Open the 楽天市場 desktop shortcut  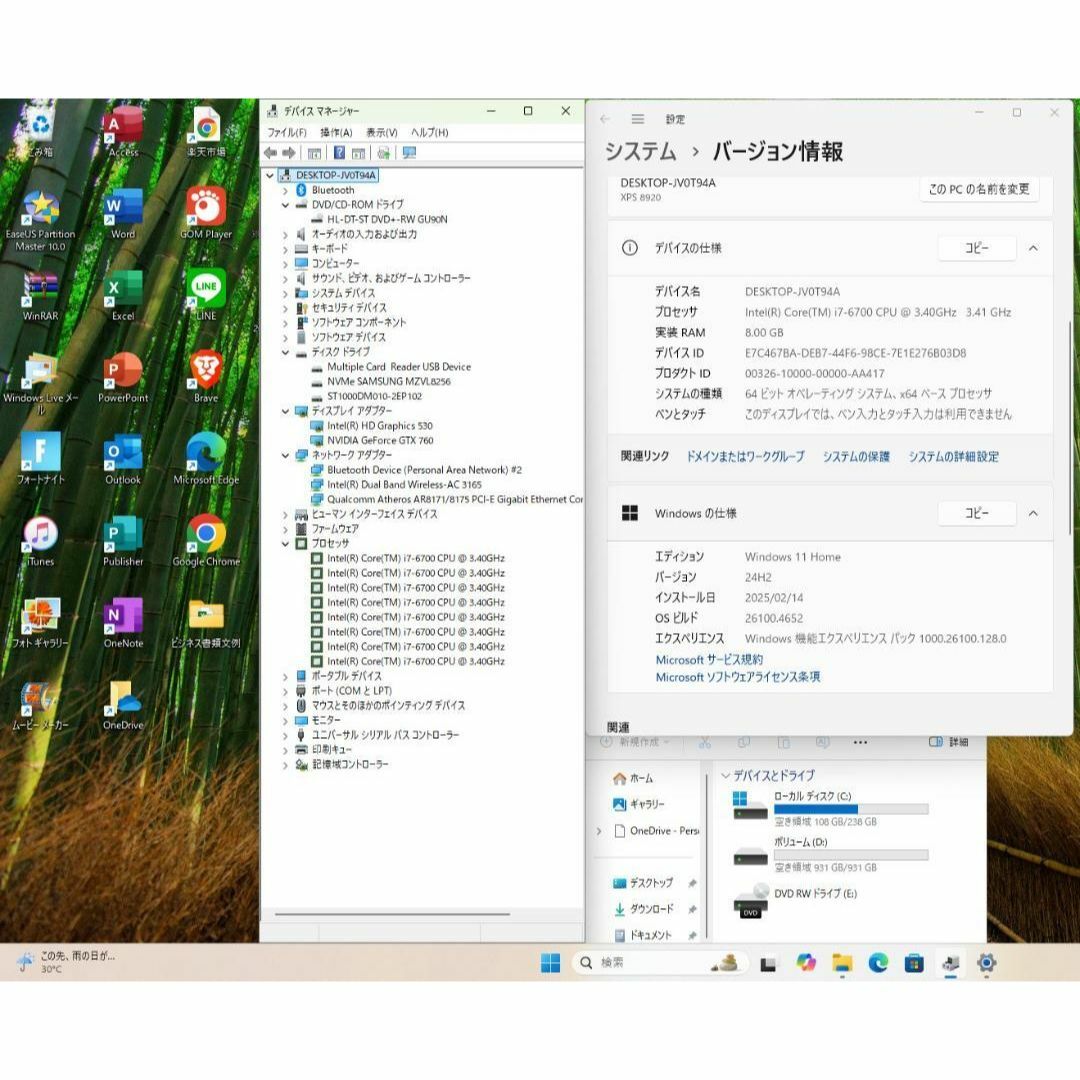click(206, 131)
